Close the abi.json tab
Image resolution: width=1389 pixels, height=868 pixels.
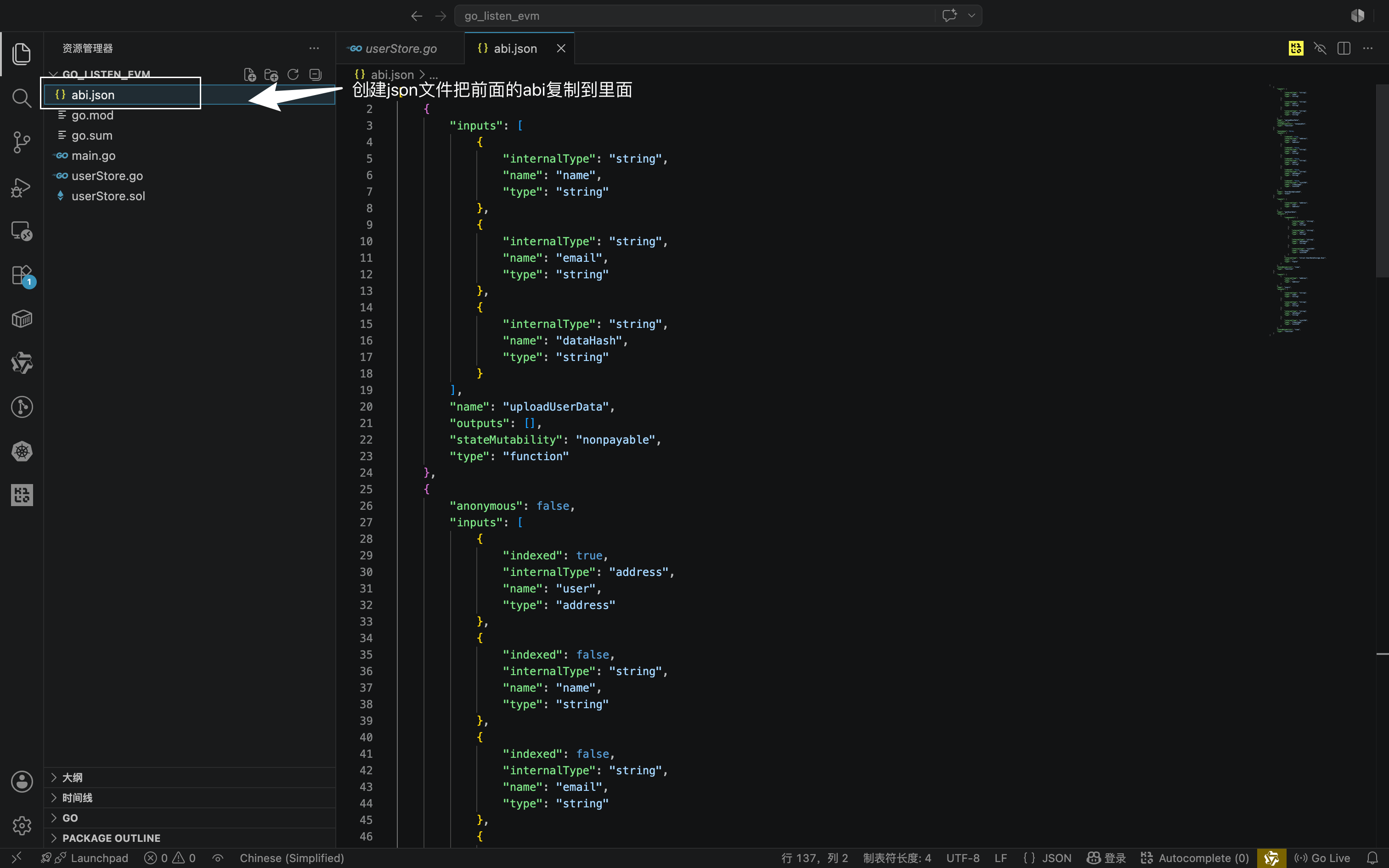point(561,49)
